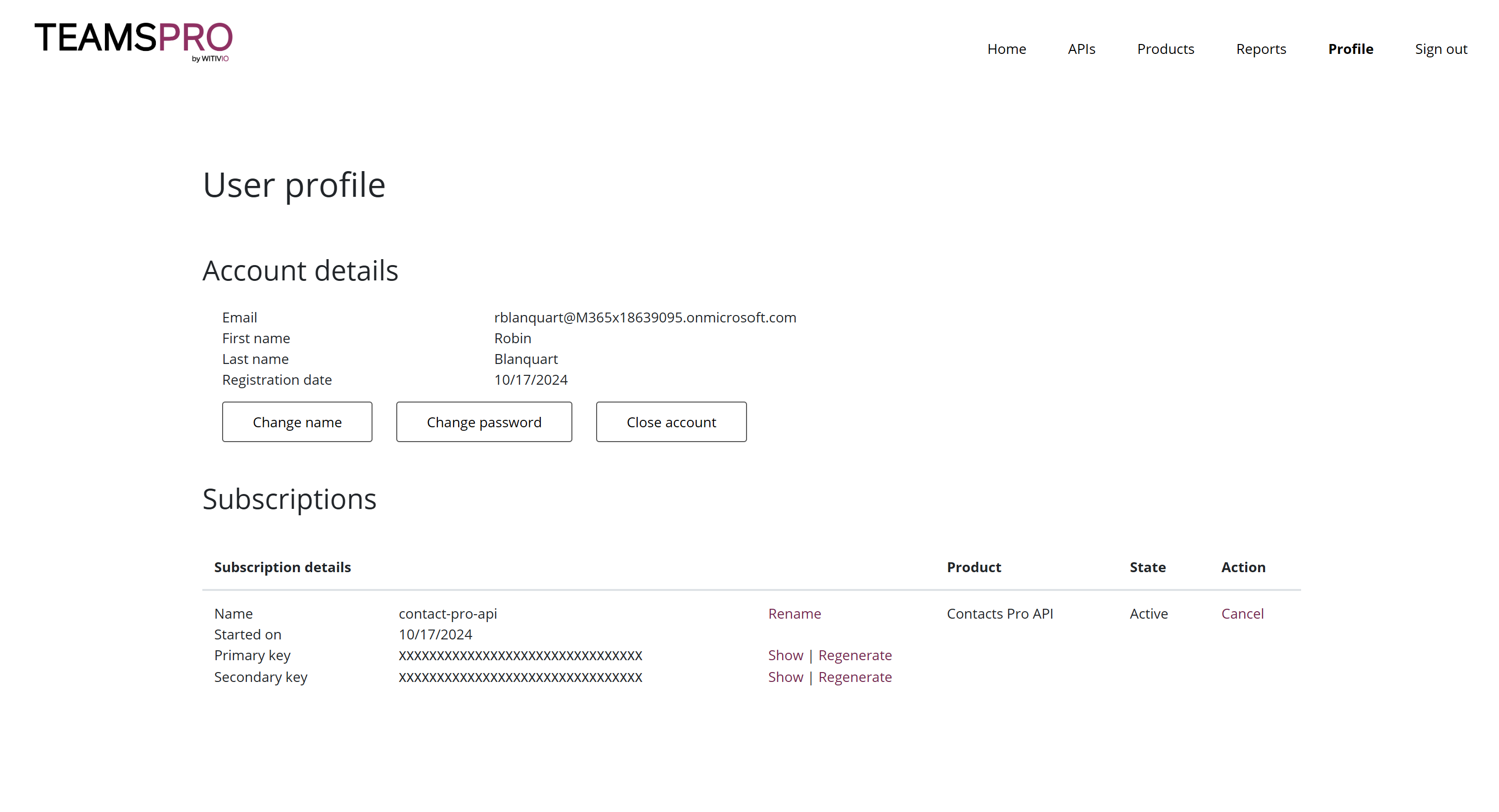Click Profile navigation link
The image size is (1499, 812).
point(1352,48)
